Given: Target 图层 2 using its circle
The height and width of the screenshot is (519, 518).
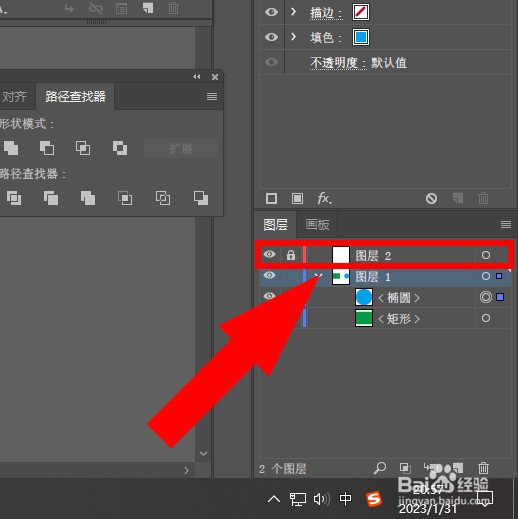Looking at the screenshot, I should point(486,255).
